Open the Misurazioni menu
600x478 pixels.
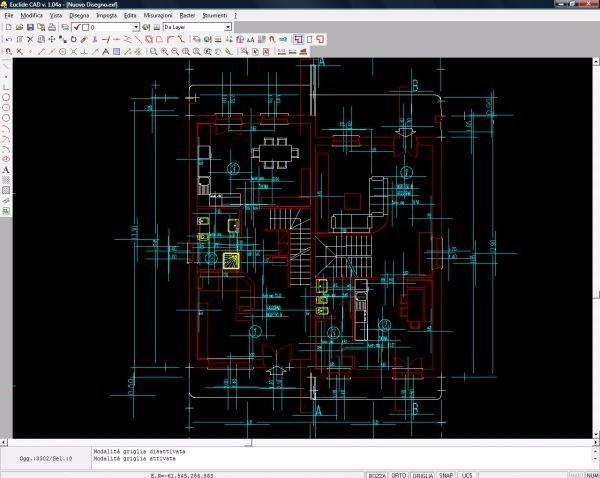coord(157,16)
